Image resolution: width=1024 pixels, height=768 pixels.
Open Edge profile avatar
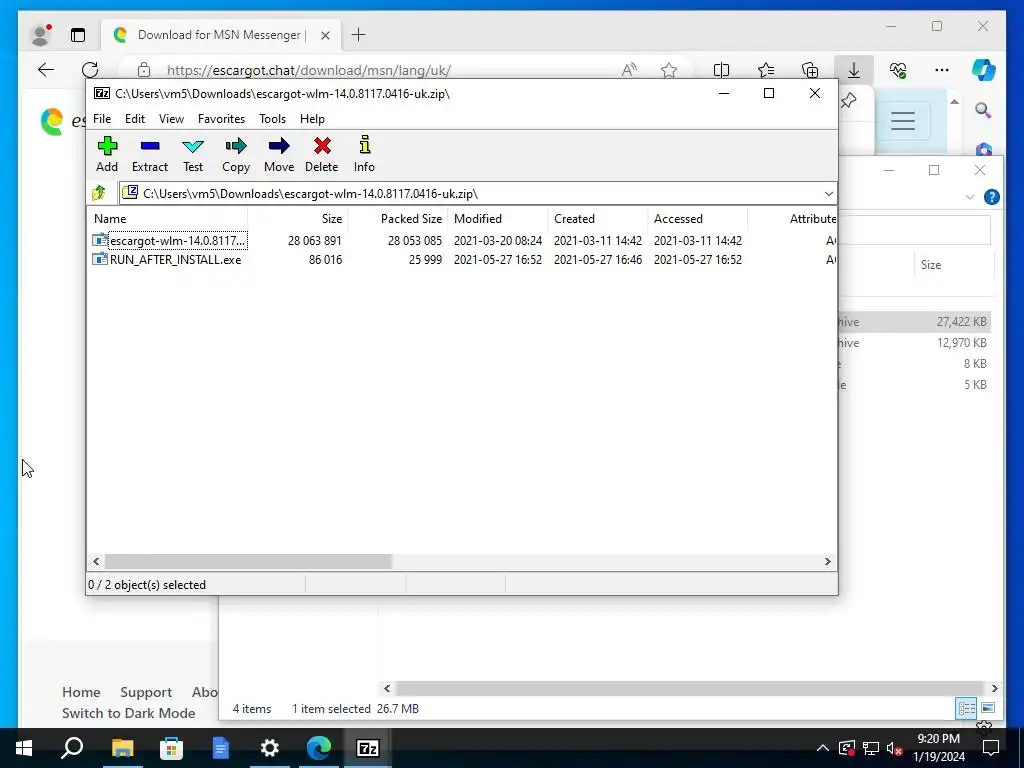click(41, 35)
